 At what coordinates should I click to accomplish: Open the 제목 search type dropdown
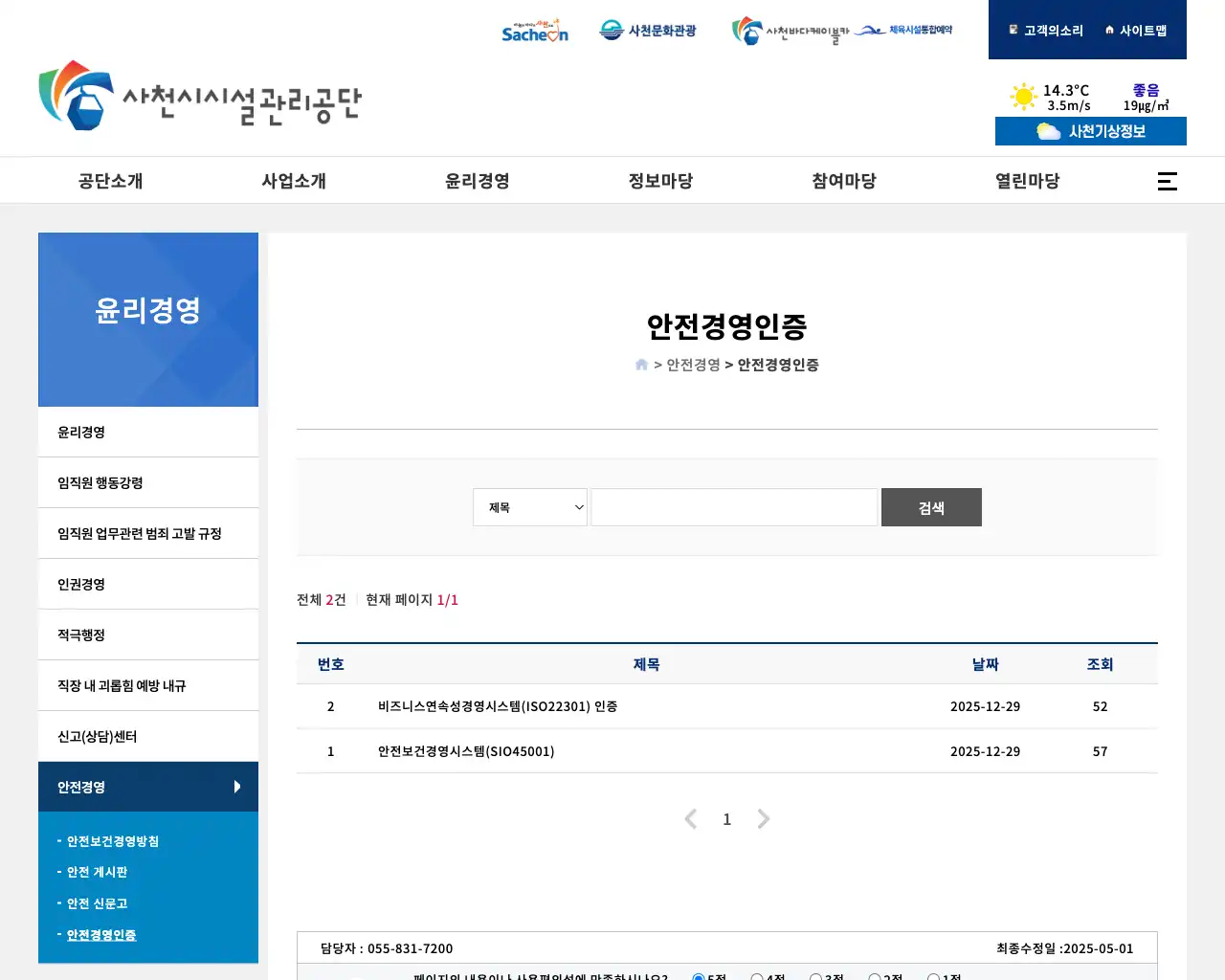(x=530, y=507)
